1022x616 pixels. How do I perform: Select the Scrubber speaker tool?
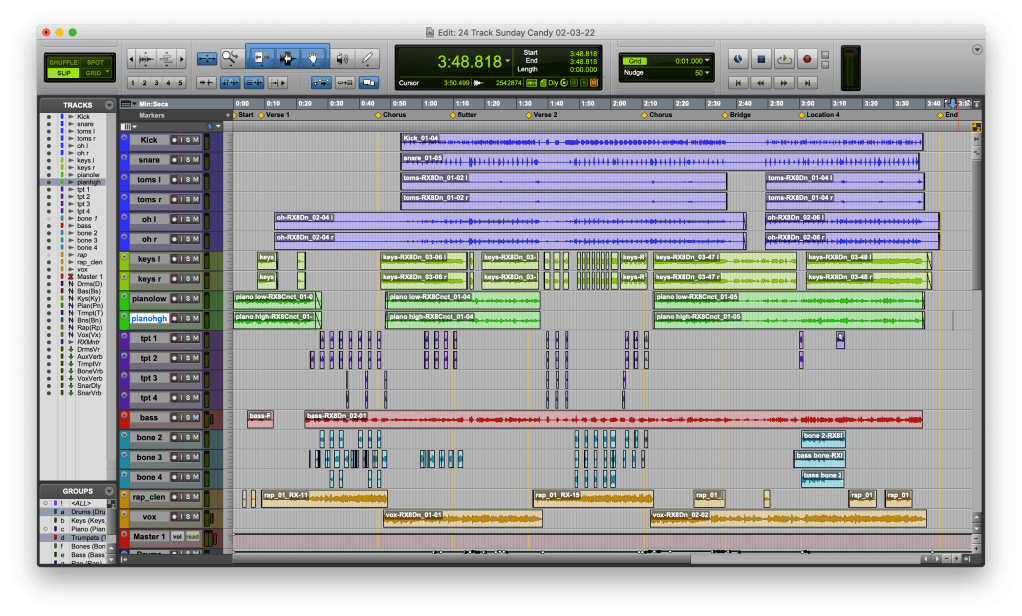pos(342,58)
